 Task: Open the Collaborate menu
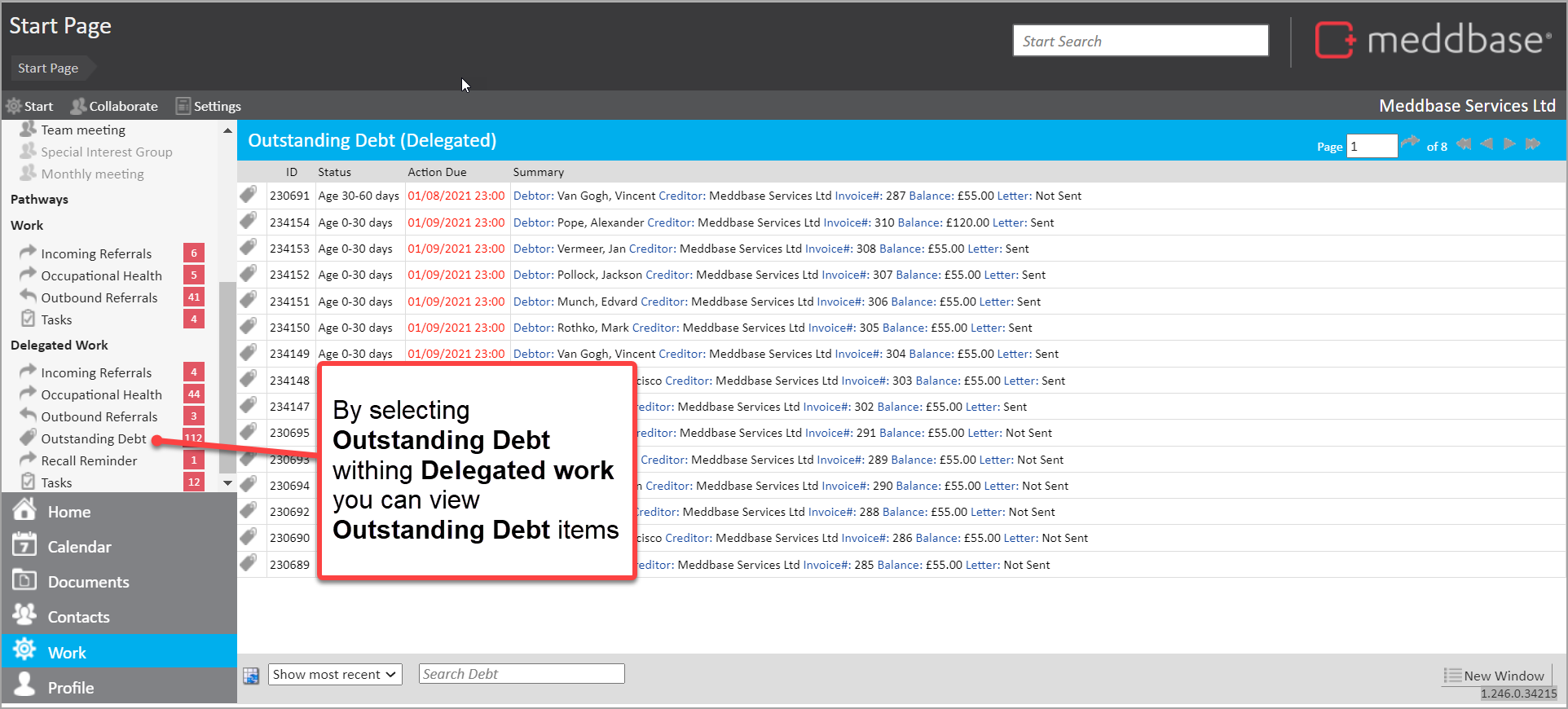[114, 106]
